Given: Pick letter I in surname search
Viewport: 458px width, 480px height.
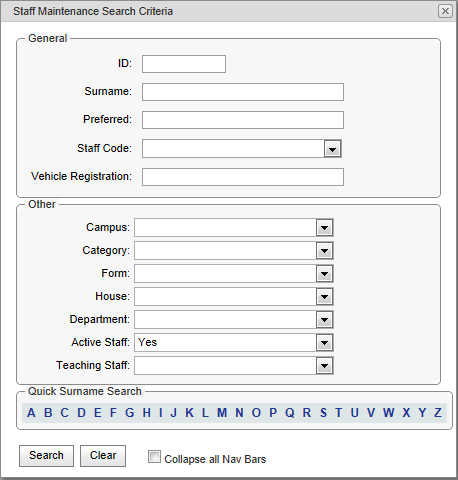Looking at the screenshot, I should (161, 413).
